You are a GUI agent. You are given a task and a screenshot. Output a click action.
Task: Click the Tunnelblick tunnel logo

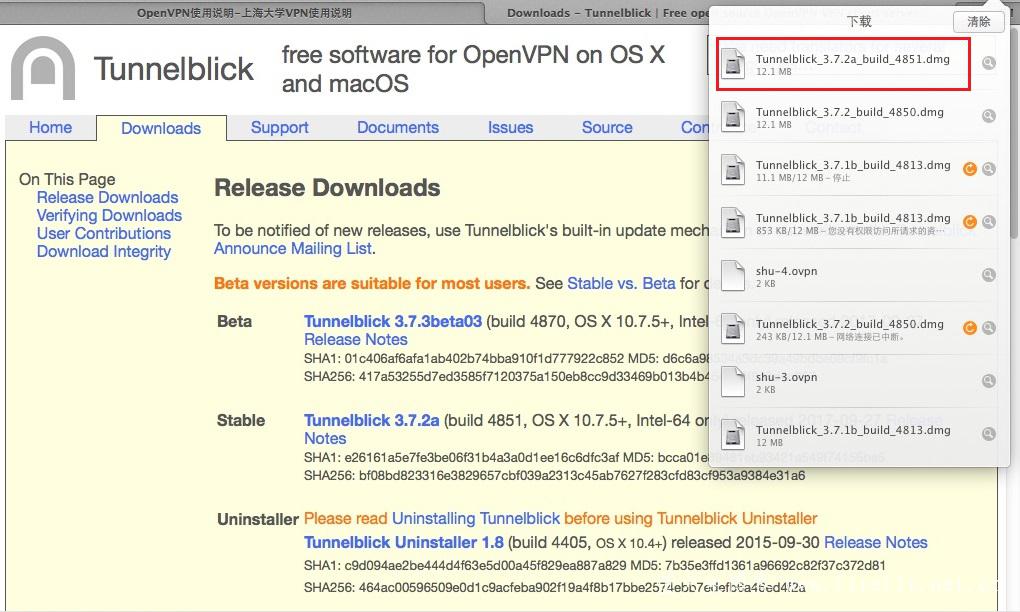(43, 68)
